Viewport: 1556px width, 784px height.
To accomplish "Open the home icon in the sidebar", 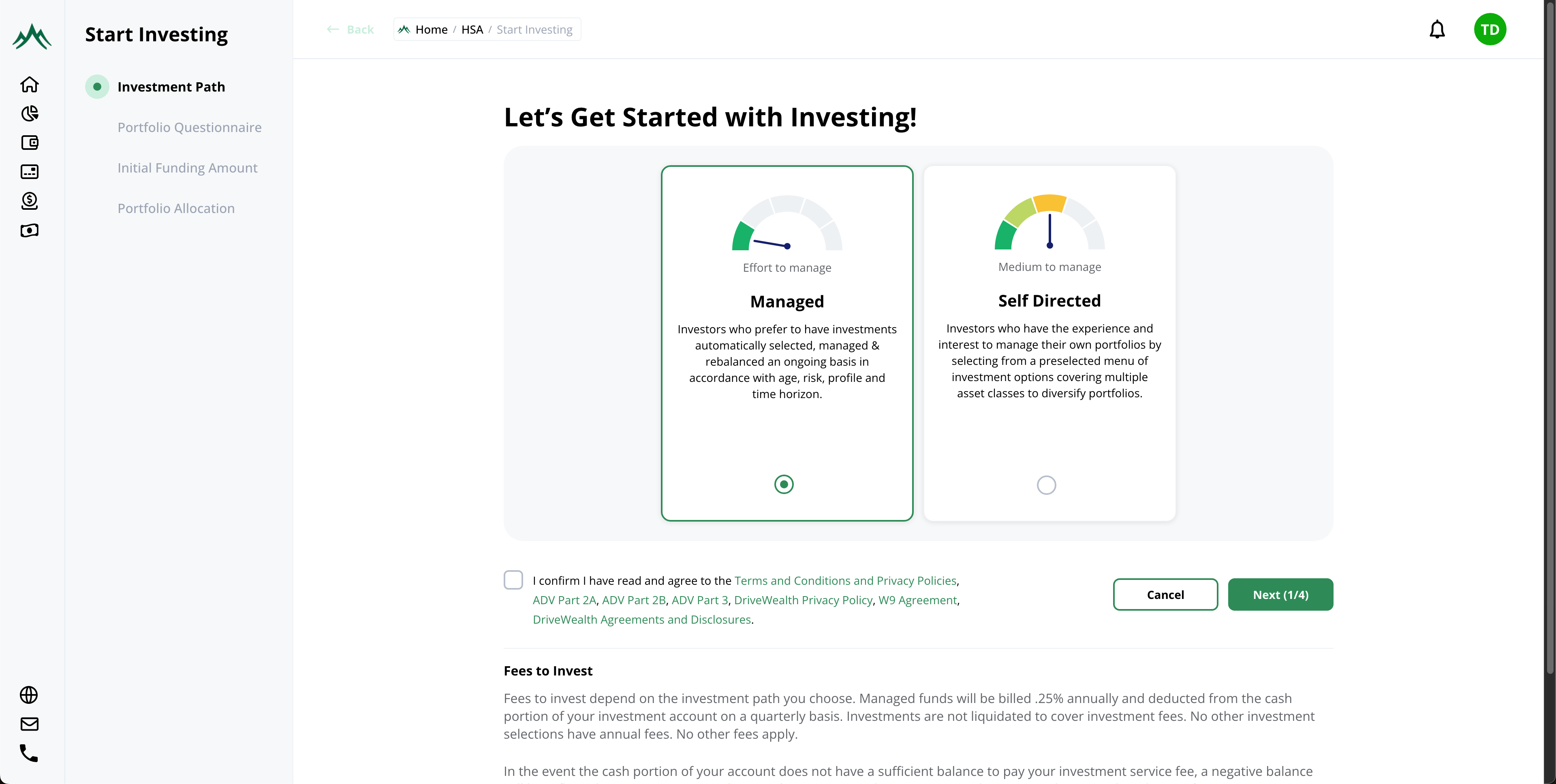I will tap(30, 85).
